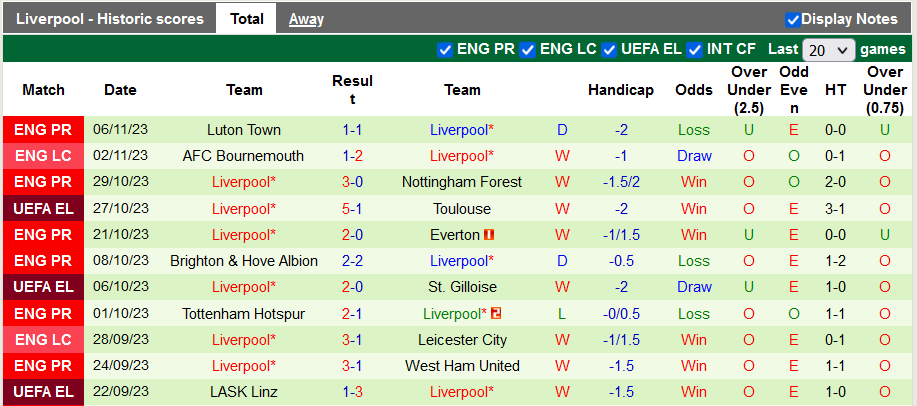Click the 5-1 result against Toulouse

(352, 209)
